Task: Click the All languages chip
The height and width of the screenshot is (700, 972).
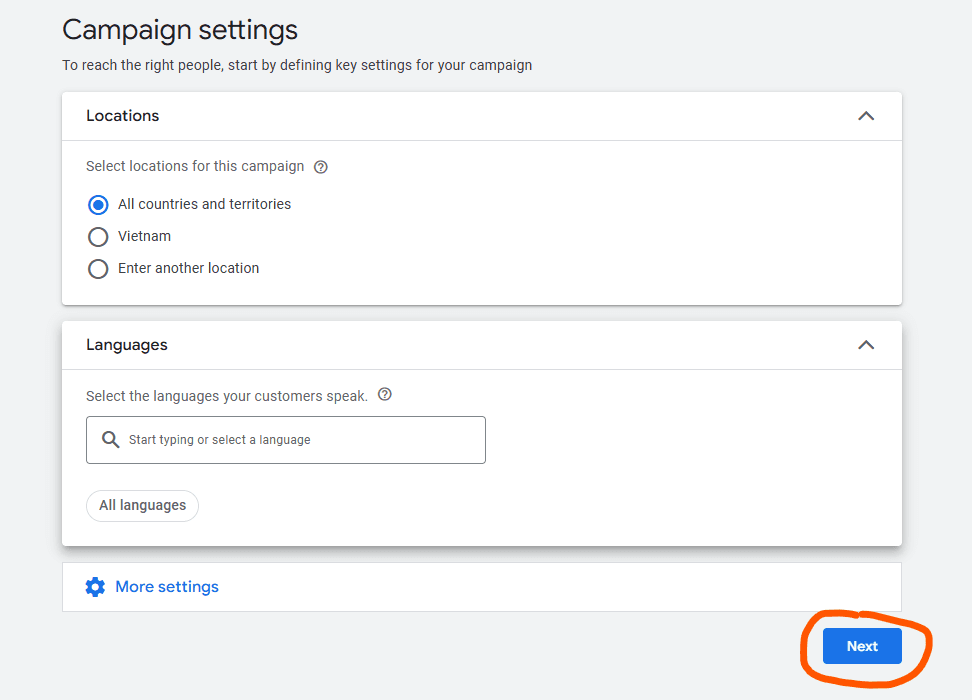Action: coord(143,506)
